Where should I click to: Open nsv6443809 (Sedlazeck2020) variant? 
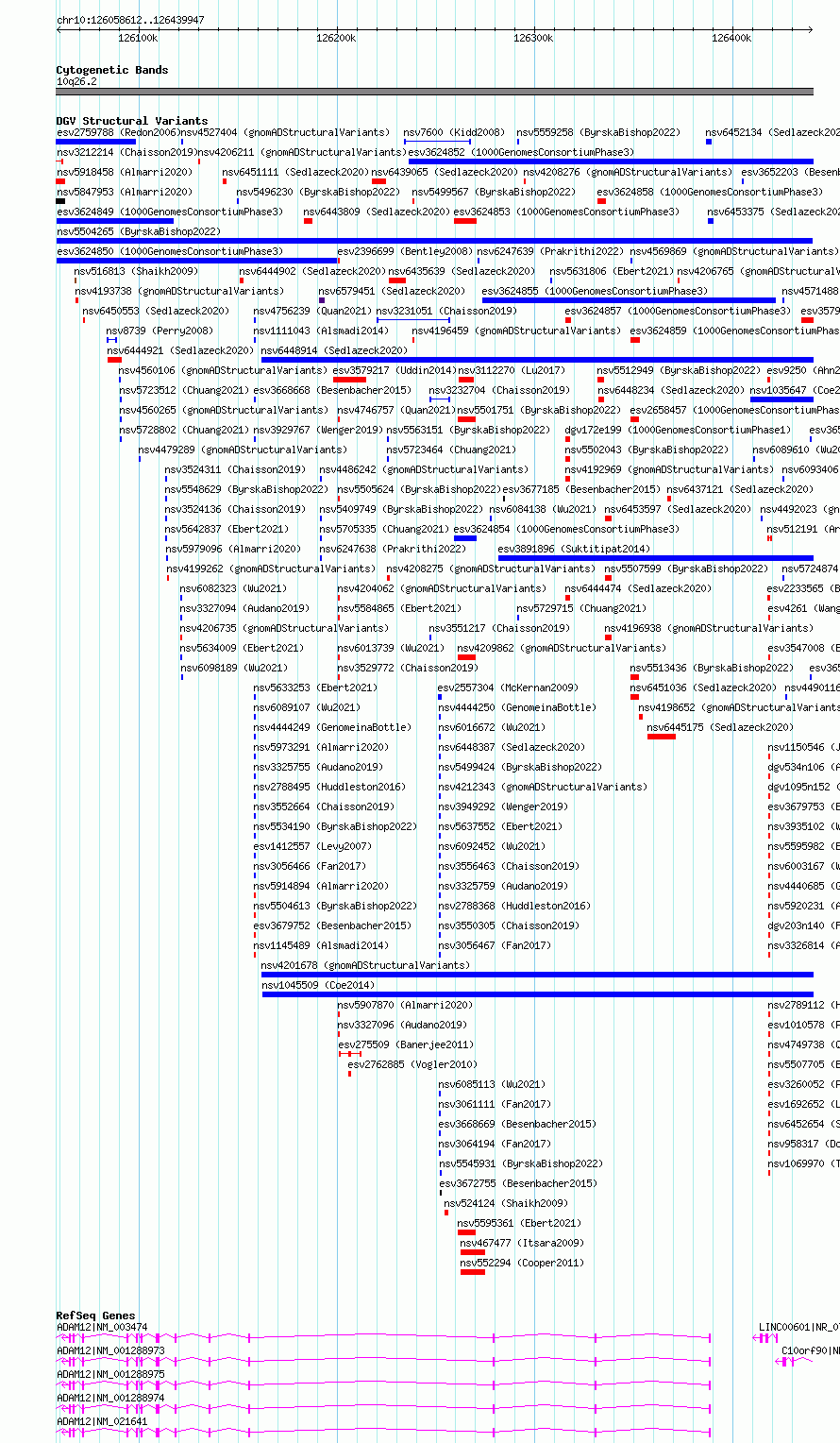(x=377, y=212)
